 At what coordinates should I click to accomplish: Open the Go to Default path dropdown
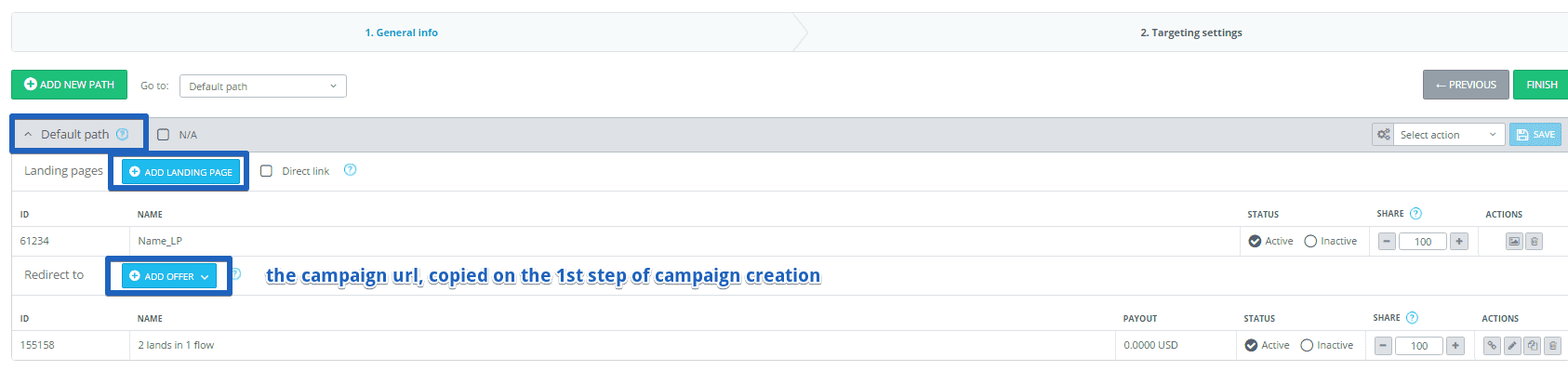263,86
